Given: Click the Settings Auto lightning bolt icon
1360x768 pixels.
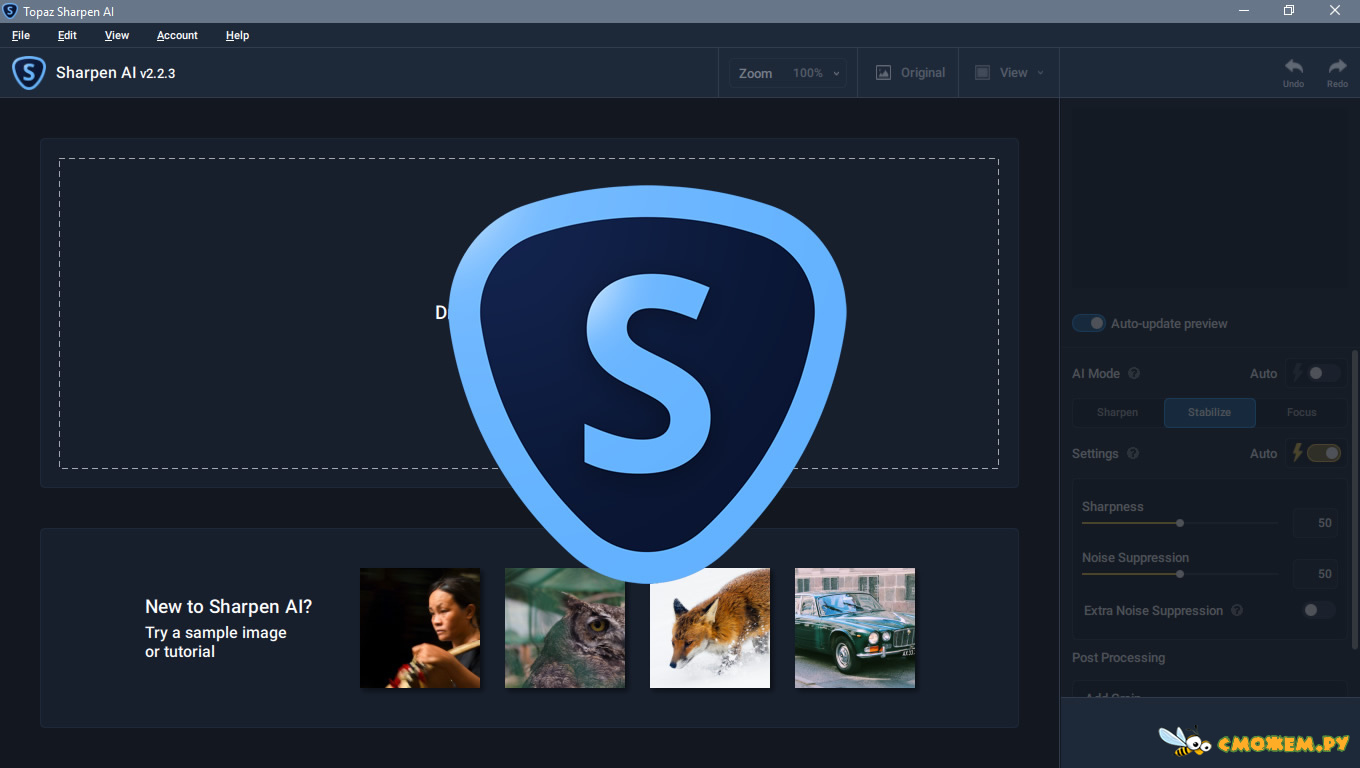Looking at the screenshot, I should point(1297,453).
